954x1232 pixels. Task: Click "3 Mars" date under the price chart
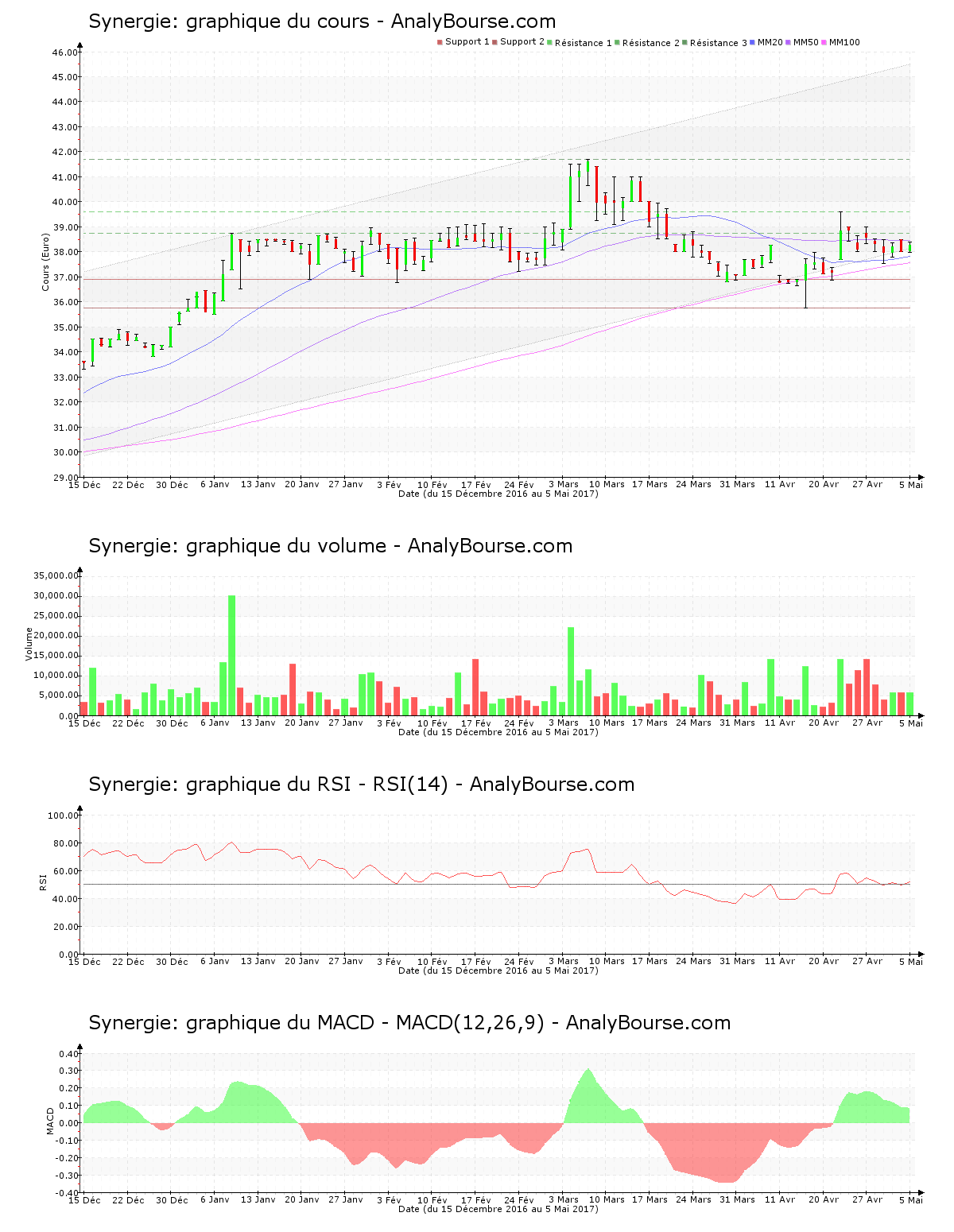tap(564, 484)
